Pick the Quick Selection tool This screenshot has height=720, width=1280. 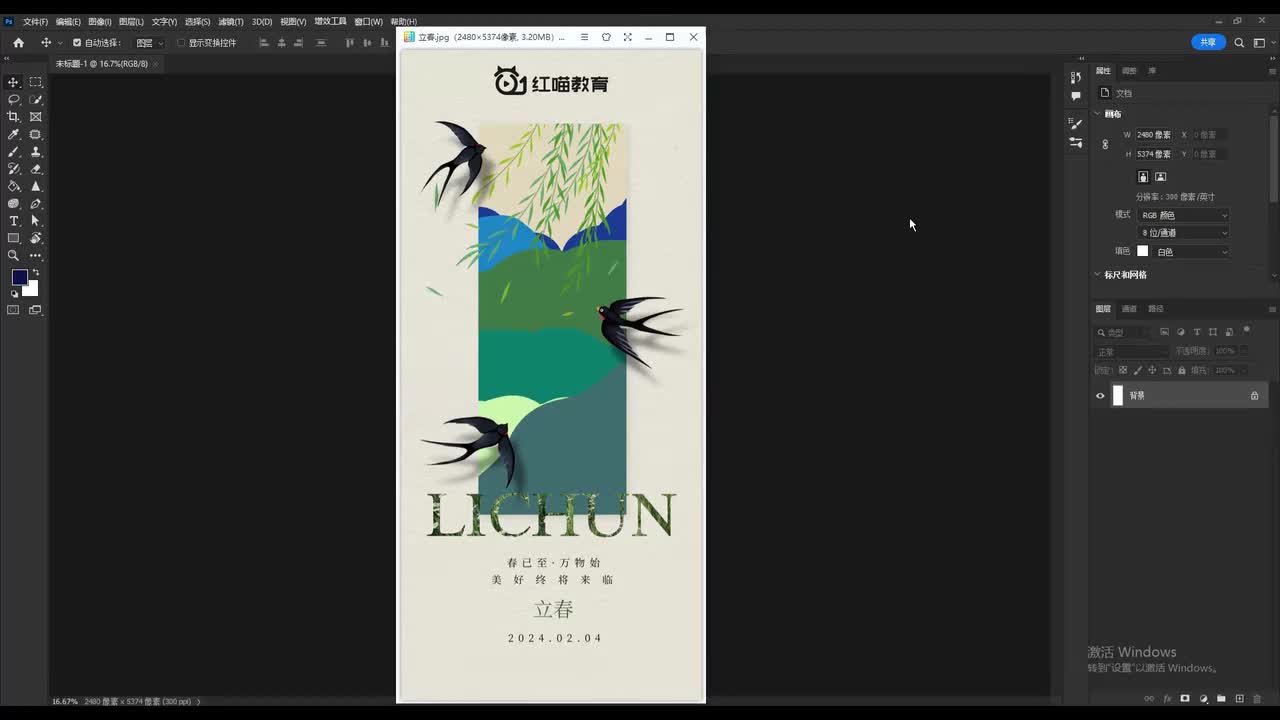click(36, 100)
